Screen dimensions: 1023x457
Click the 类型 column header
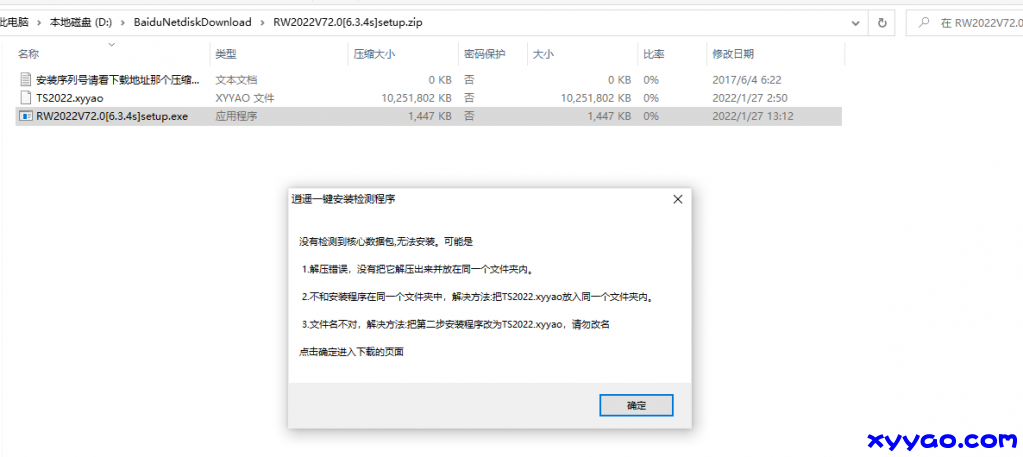click(x=226, y=54)
